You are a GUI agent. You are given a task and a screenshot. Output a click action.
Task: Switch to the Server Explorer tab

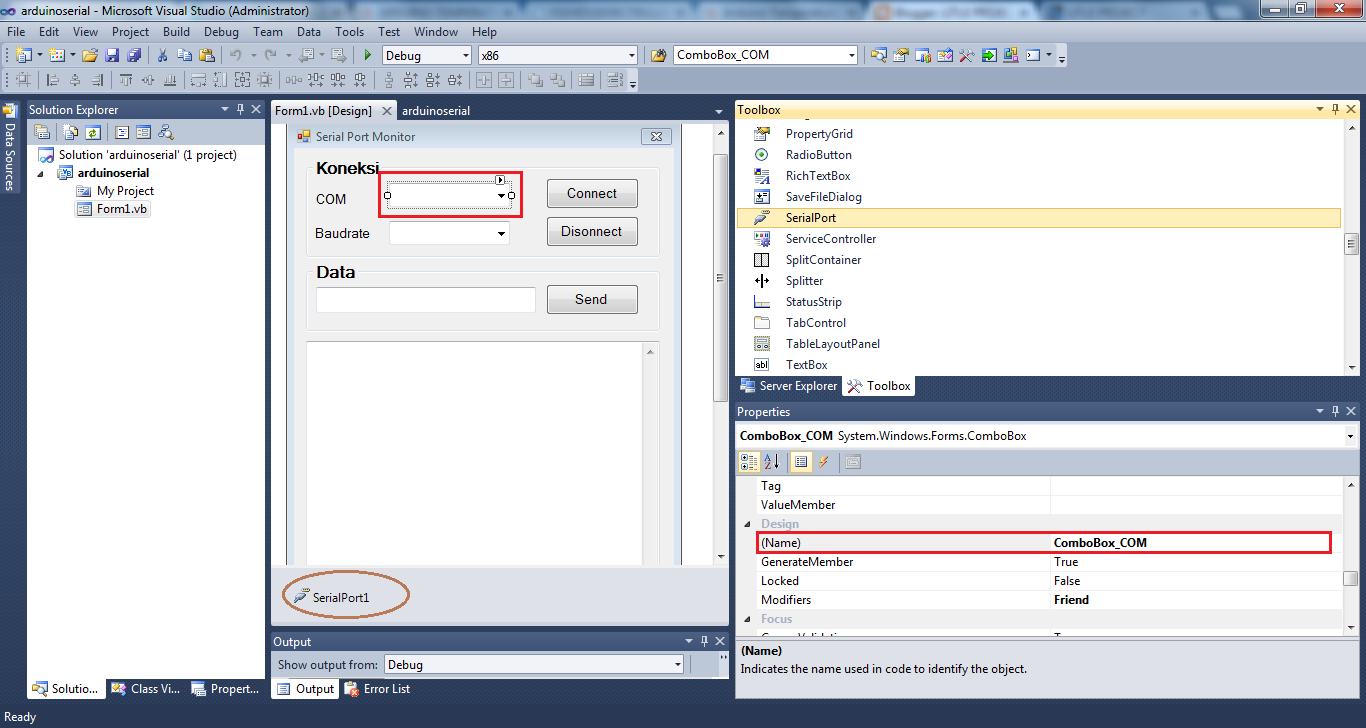[788, 386]
